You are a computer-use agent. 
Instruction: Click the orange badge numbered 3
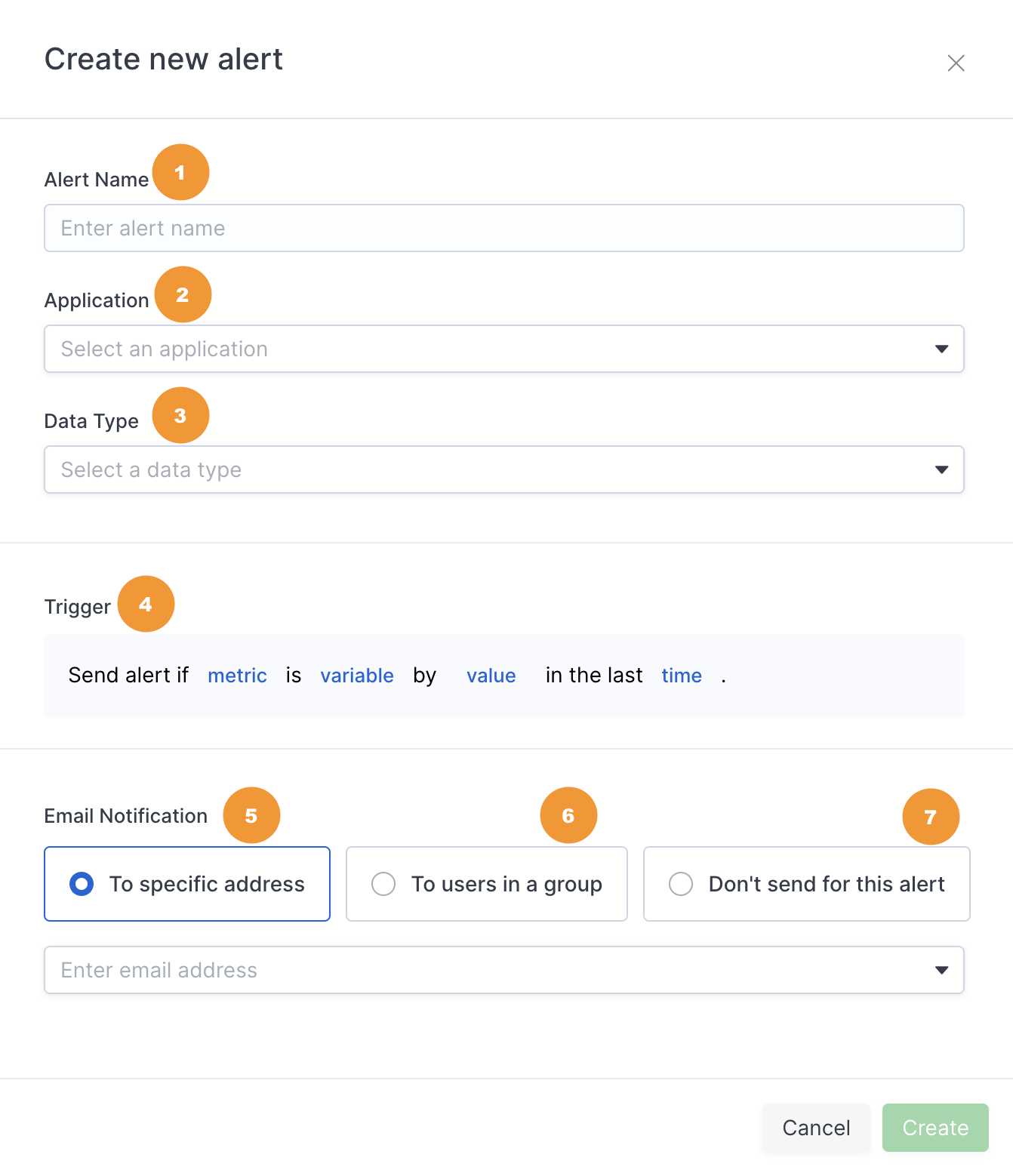click(180, 415)
